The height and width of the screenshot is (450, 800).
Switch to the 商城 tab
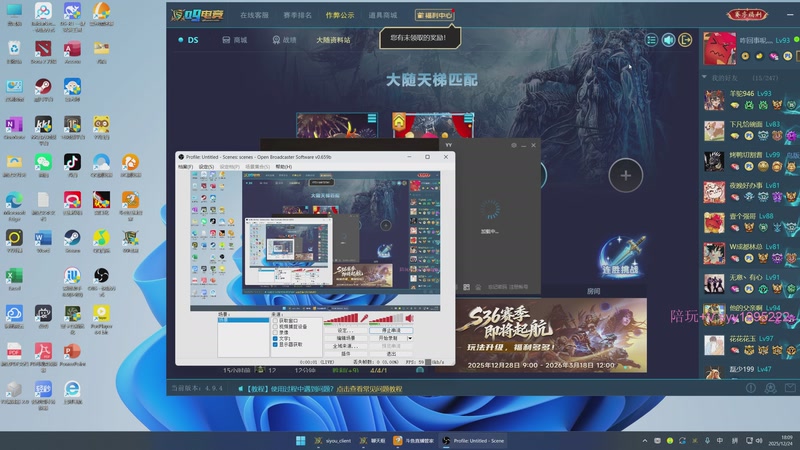tap(235, 40)
